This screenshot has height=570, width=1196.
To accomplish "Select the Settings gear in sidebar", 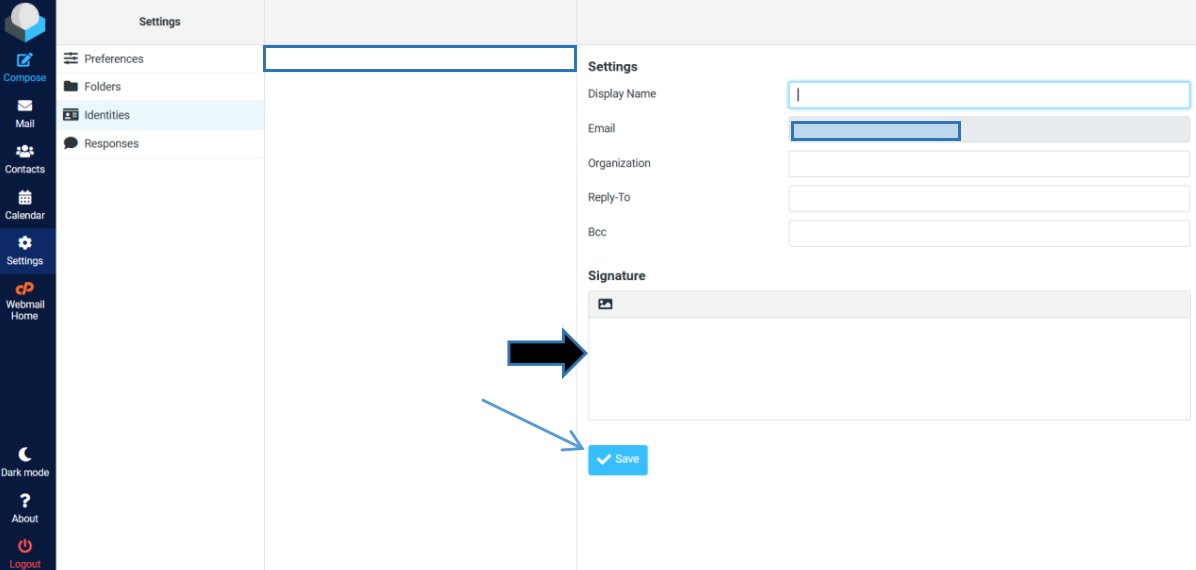I will point(24,251).
